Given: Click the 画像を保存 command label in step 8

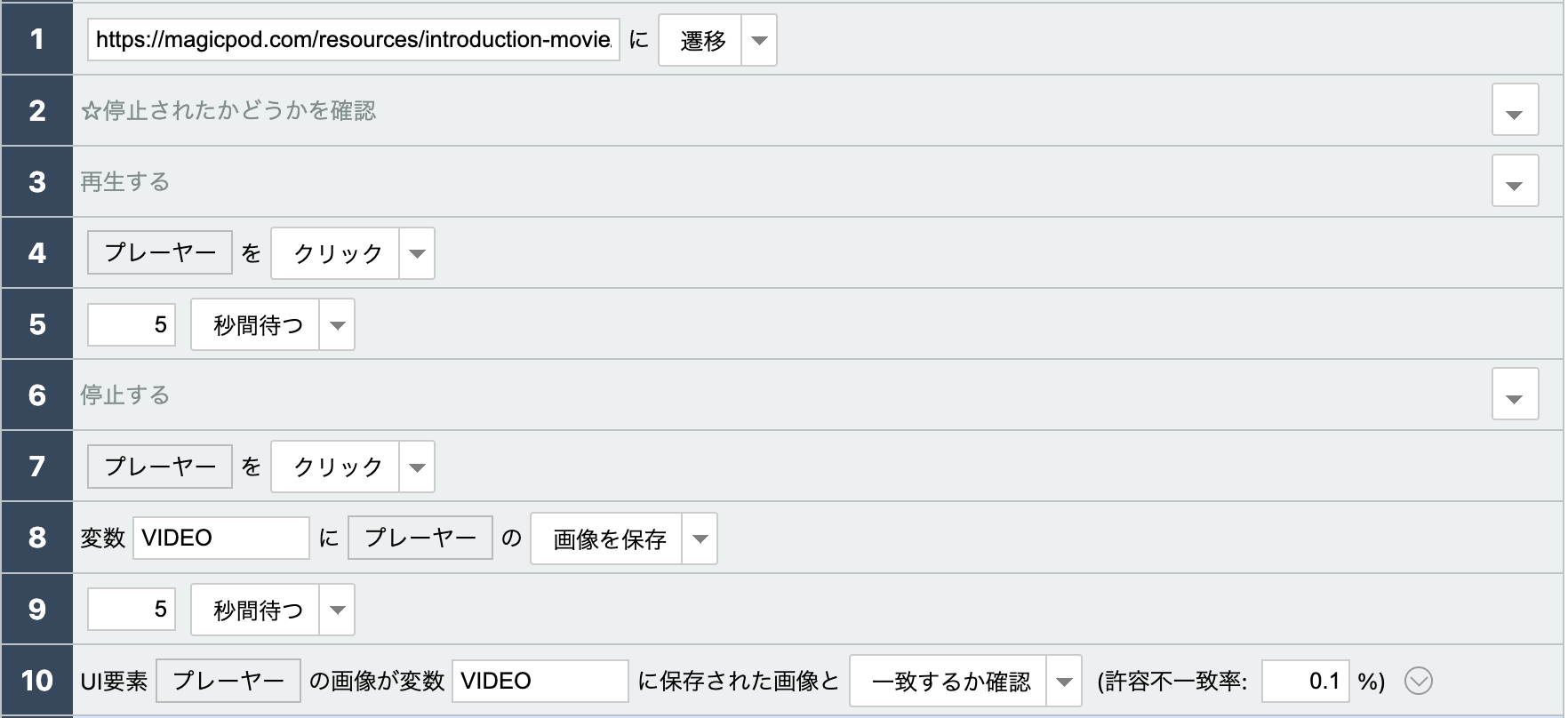Looking at the screenshot, I should pos(607,538).
